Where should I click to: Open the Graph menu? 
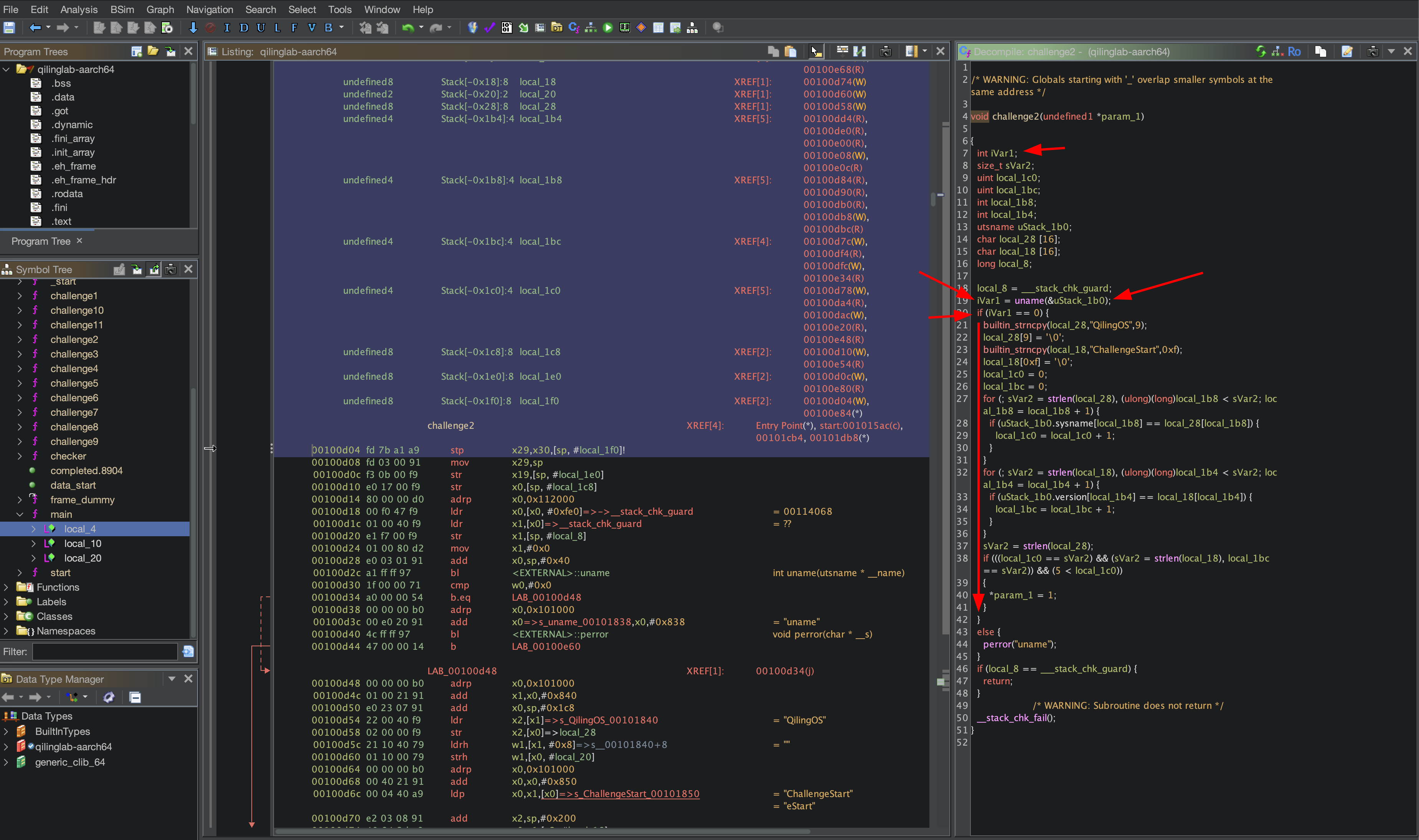tap(160, 10)
